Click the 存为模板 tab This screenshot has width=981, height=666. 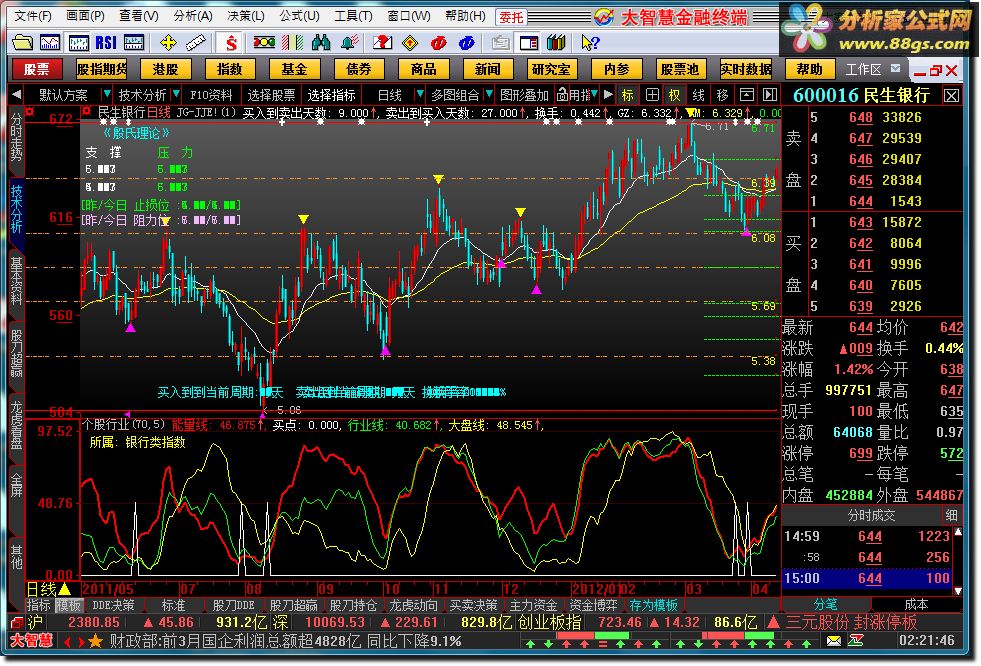click(653, 605)
